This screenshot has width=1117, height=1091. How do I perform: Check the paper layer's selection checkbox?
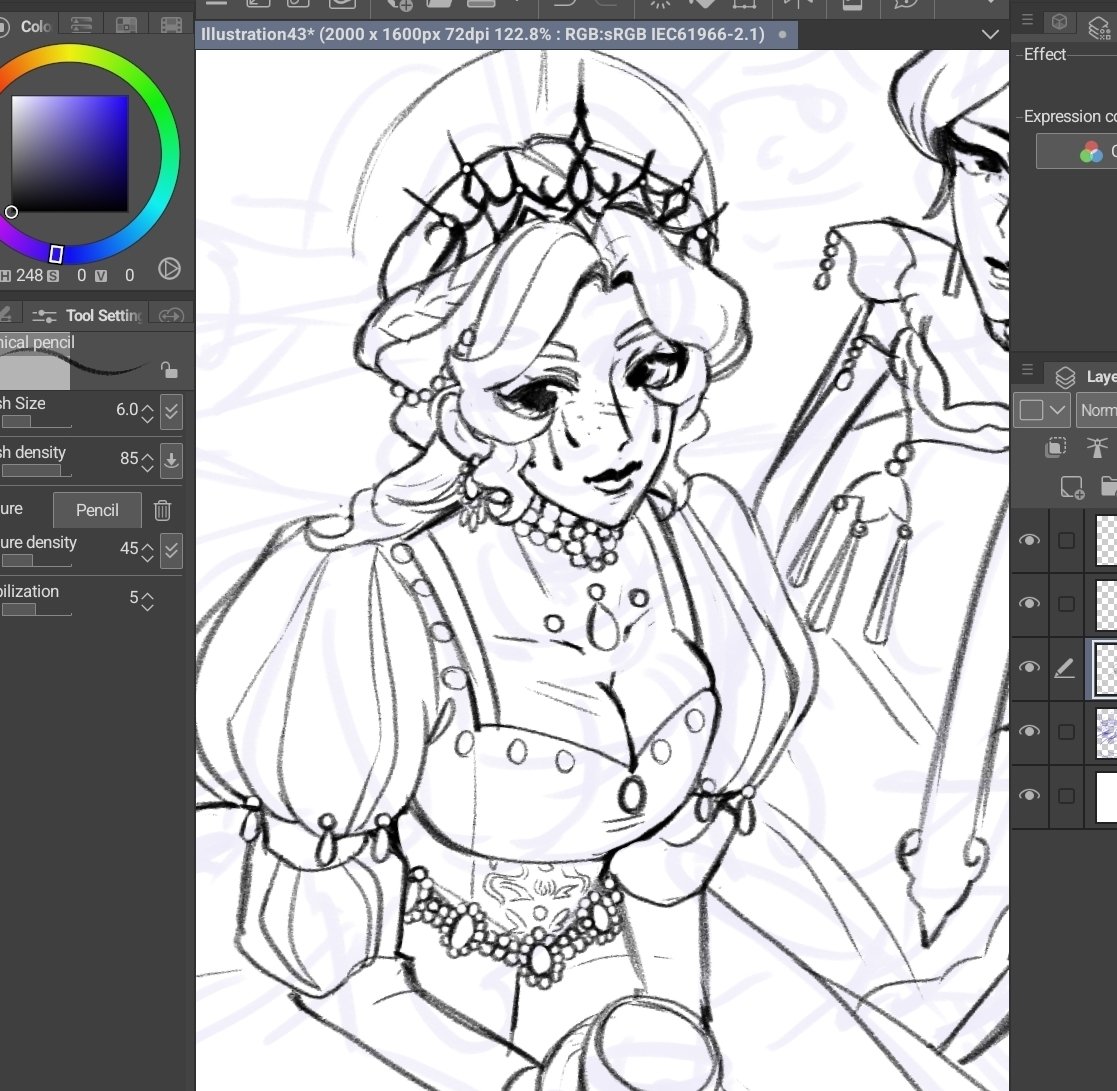click(1066, 795)
